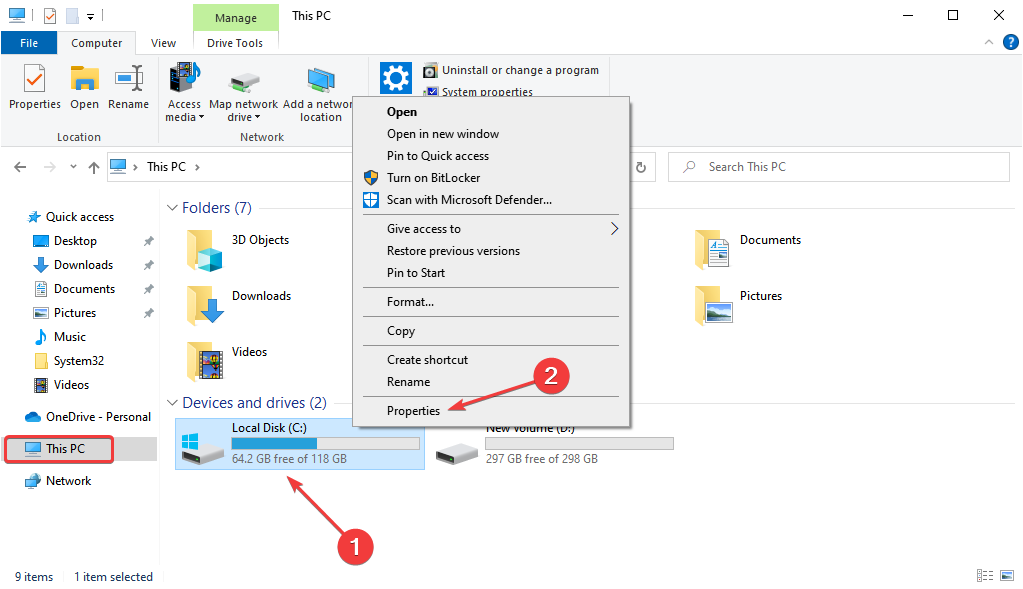Click the Help question mark icon
Viewport: 1023px width, 589px height.
click(x=1011, y=43)
